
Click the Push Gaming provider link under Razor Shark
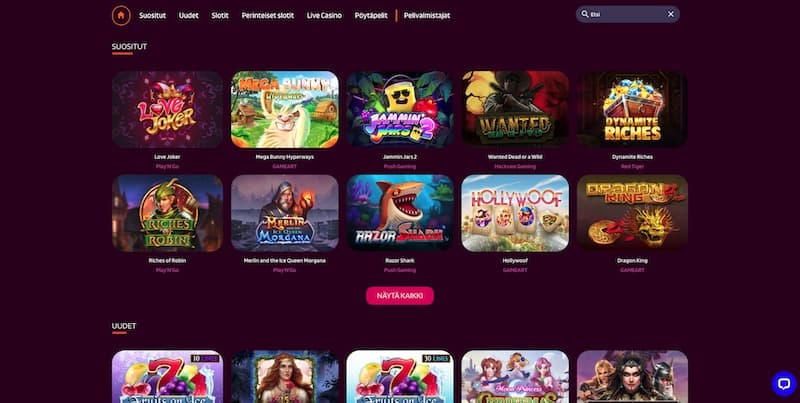tap(400, 270)
